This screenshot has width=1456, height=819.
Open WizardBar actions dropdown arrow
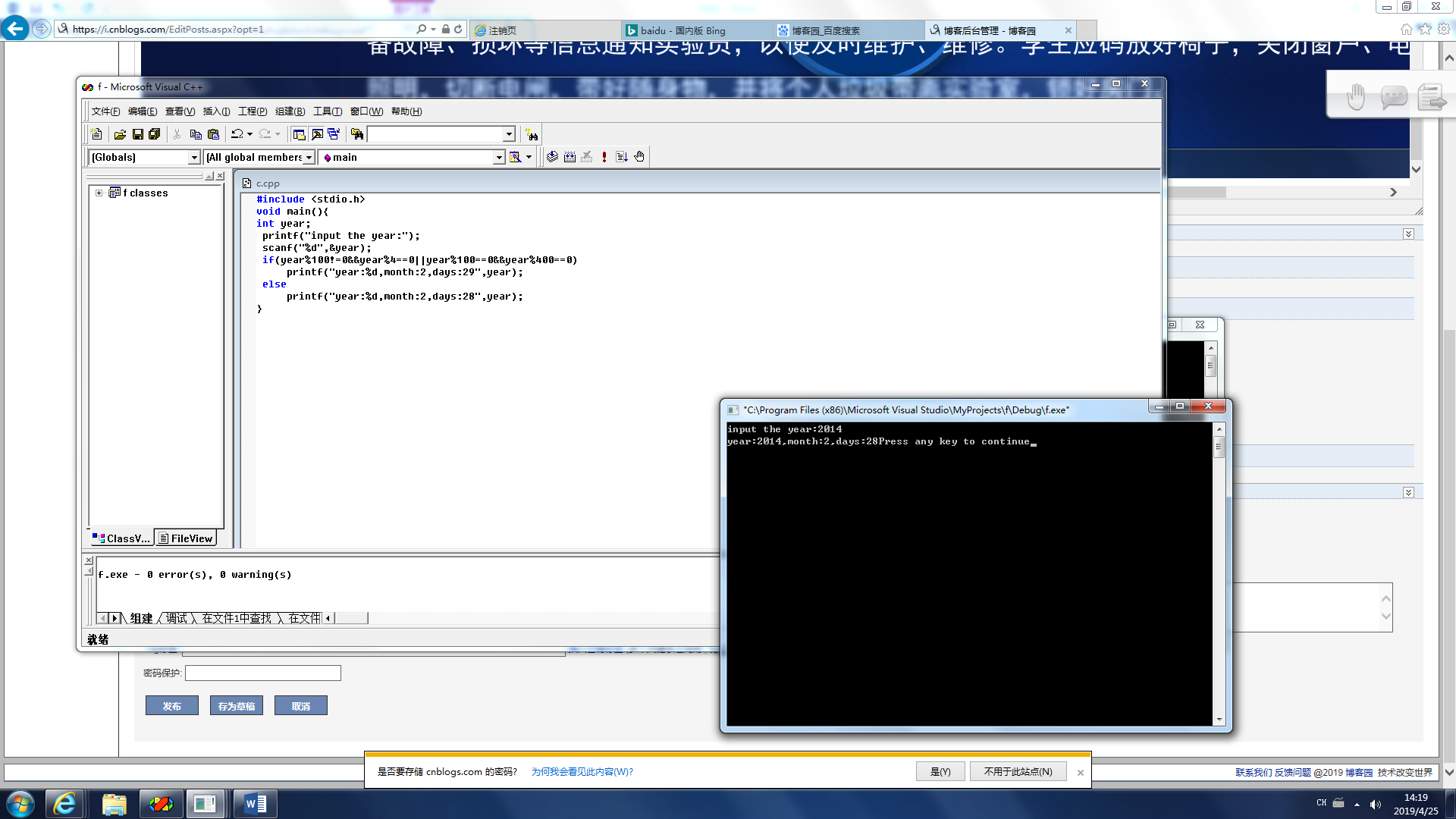(529, 157)
